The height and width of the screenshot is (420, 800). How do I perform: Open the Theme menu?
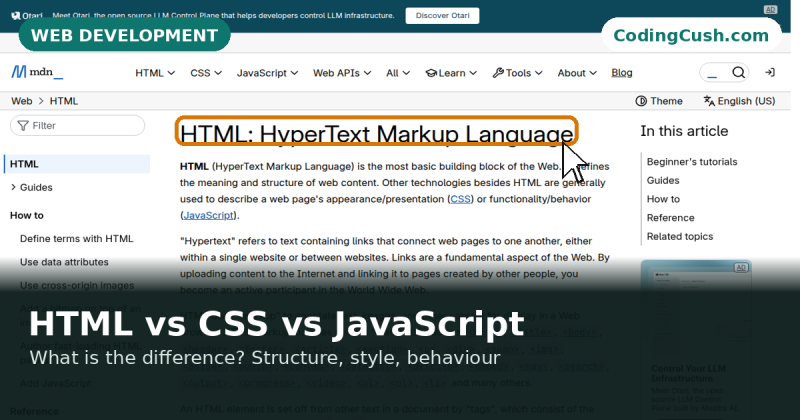click(659, 101)
